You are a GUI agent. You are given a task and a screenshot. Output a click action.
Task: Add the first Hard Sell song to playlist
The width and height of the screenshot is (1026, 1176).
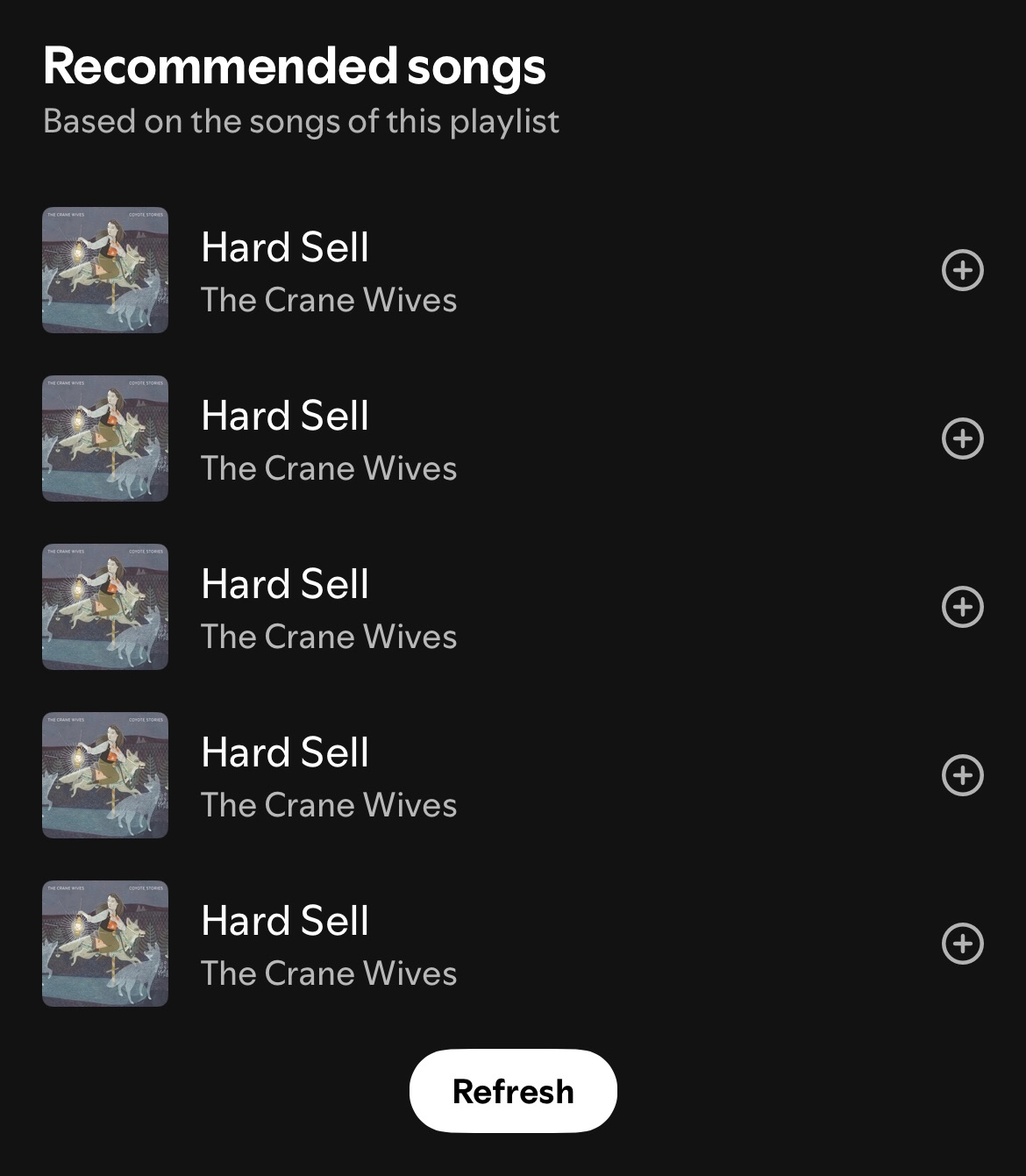962,270
